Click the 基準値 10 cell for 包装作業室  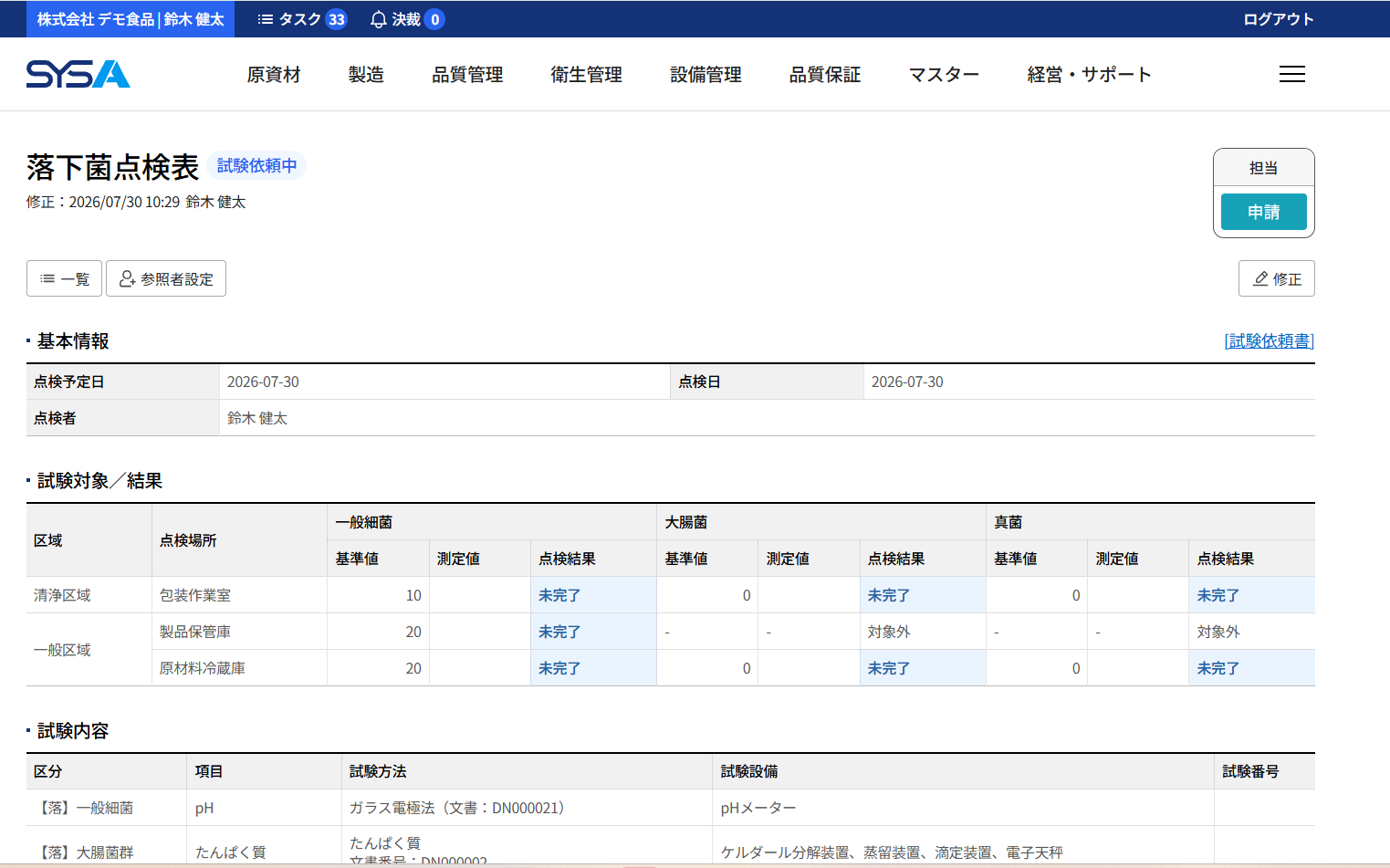[378, 595]
